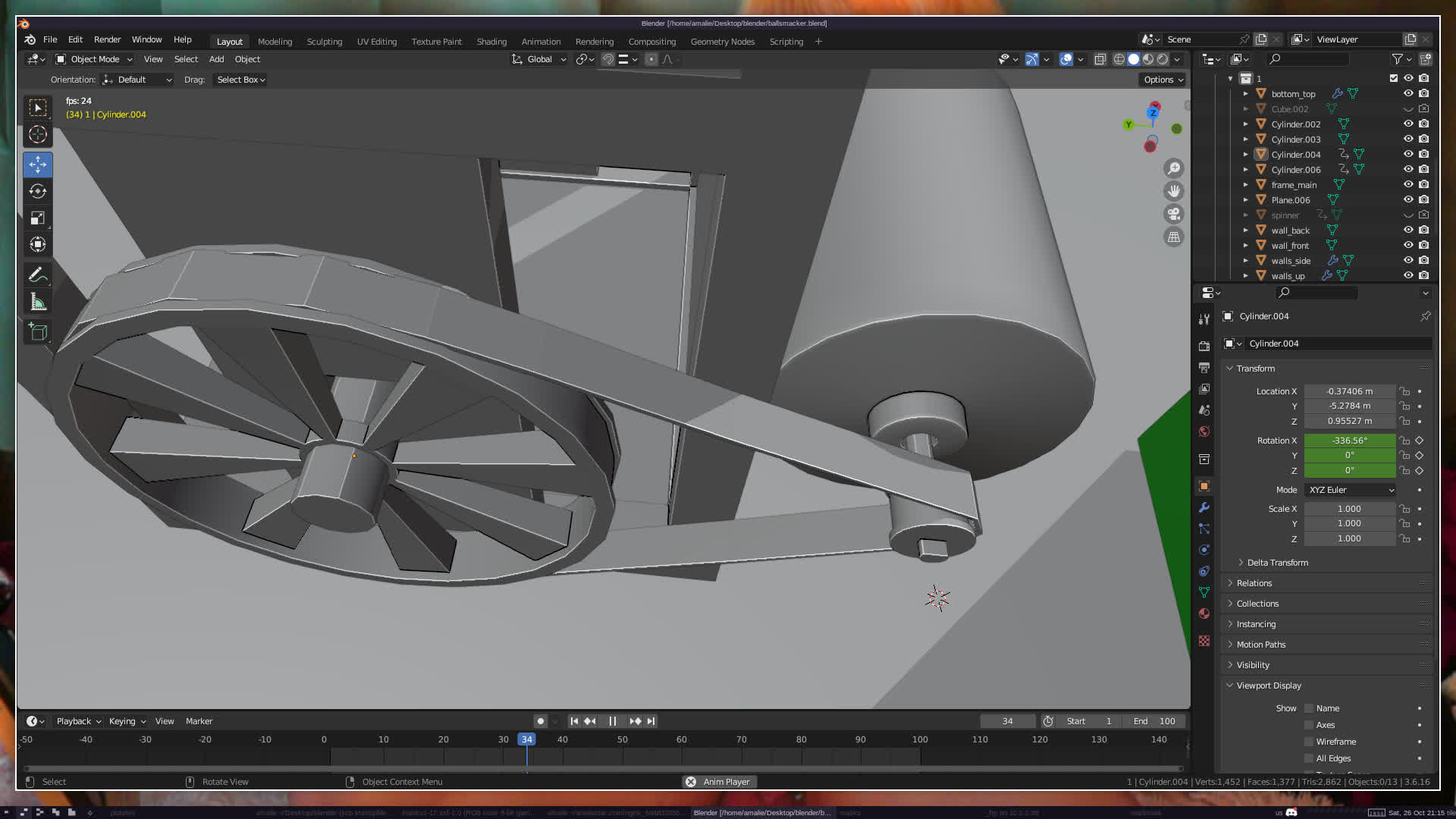Screen dimensions: 1456x819
Task: Select the Add Cube tool
Action: (38, 331)
